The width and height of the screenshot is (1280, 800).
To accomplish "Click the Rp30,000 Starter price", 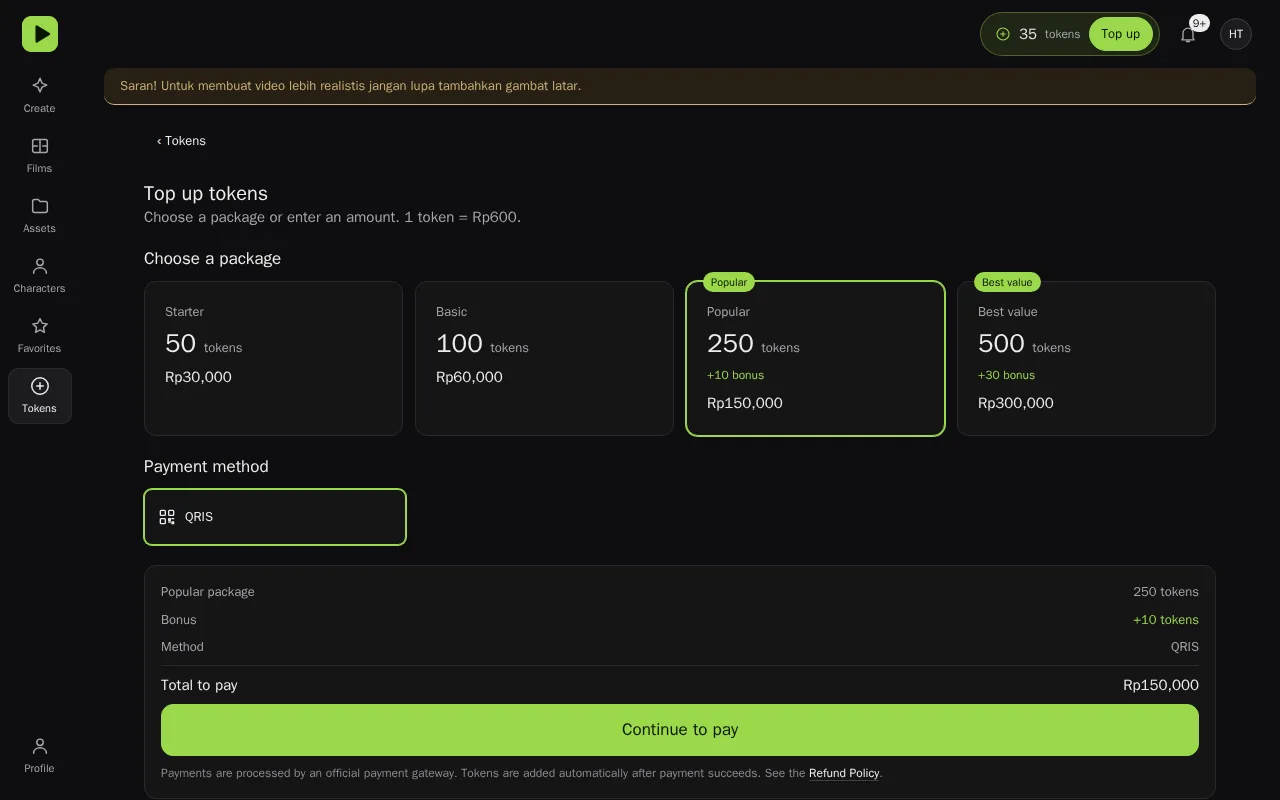I will pos(198,377).
